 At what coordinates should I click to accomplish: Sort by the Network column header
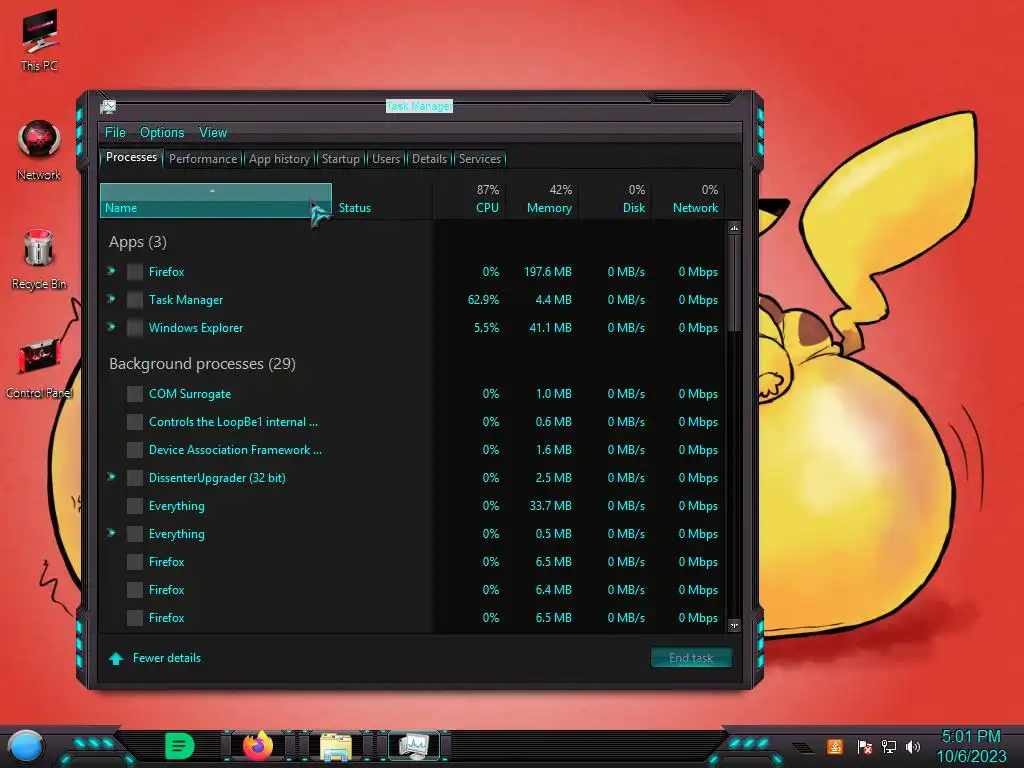(689, 200)
